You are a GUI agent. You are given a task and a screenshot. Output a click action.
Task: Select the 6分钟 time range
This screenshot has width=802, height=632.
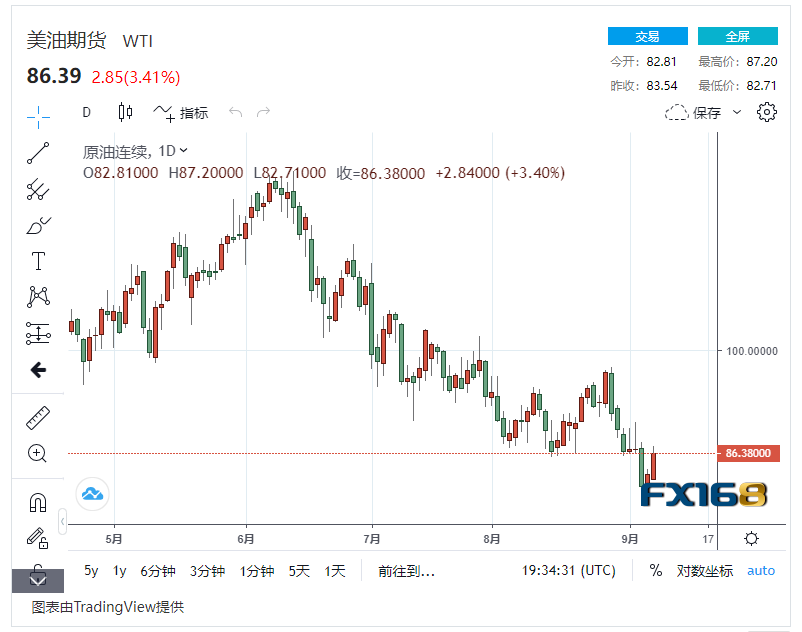click(158, 571)
